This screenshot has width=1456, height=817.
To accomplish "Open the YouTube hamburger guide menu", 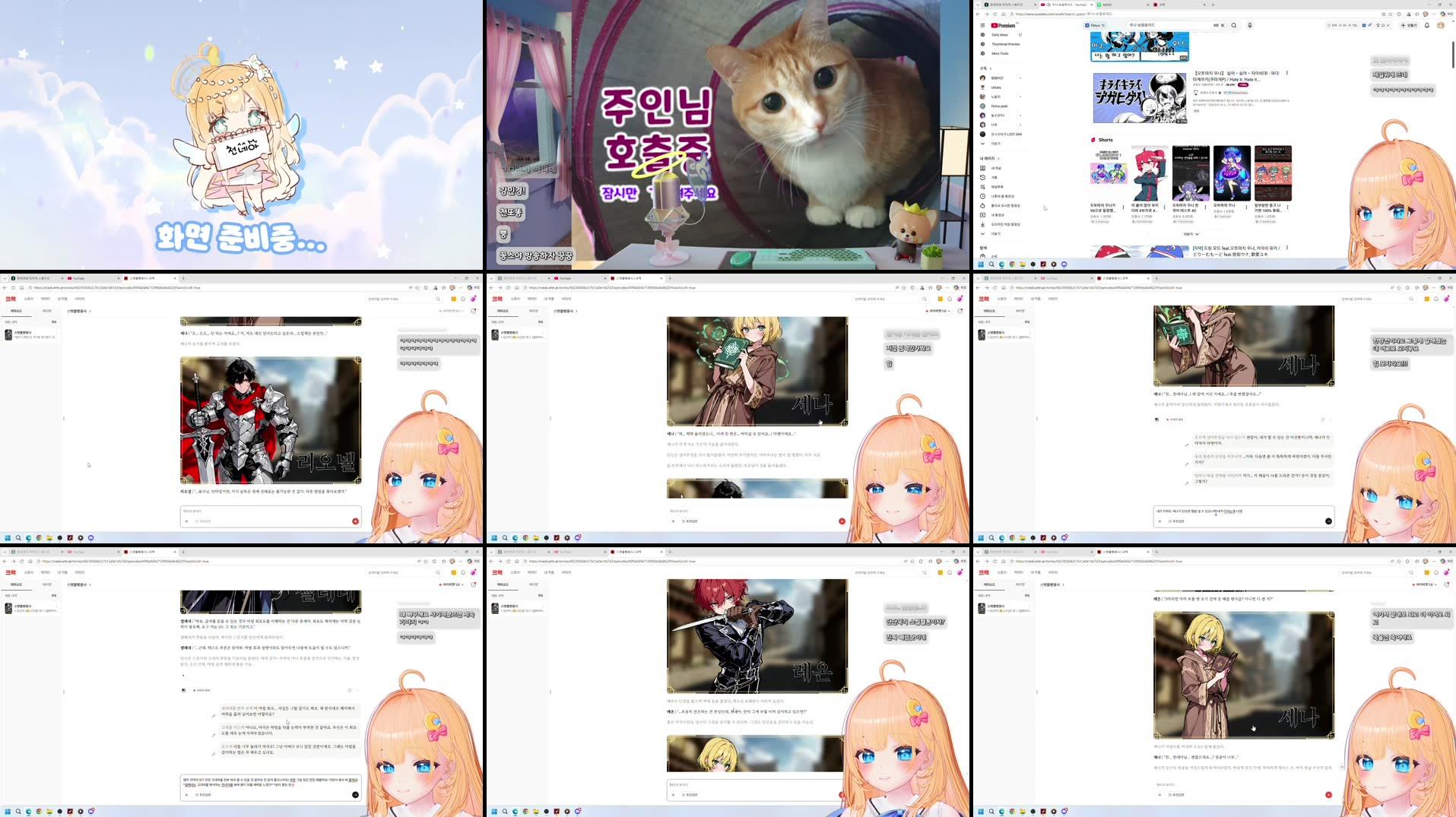I will (982, 25).
